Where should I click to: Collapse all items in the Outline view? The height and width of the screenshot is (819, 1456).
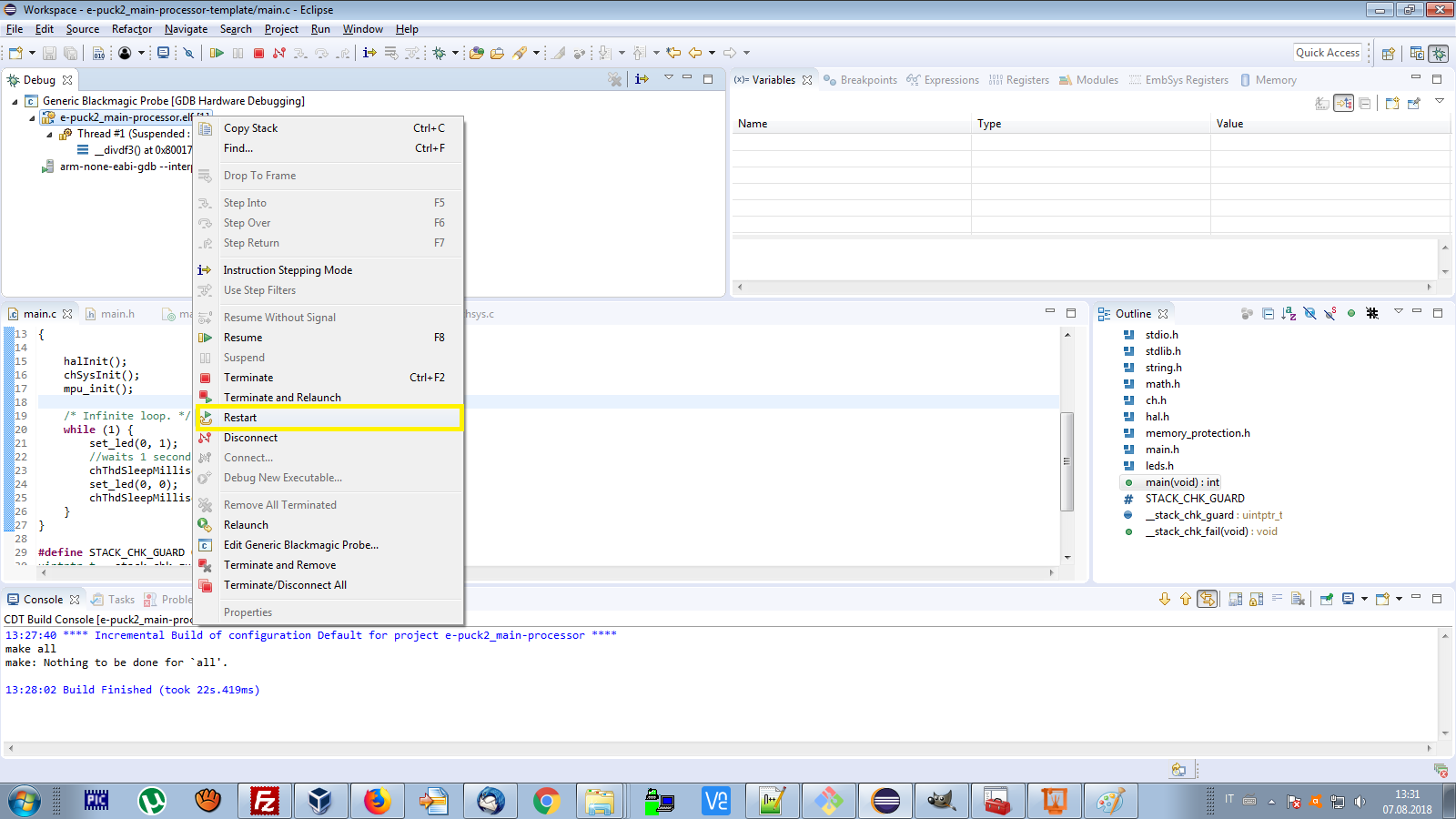click(1268, 314)
